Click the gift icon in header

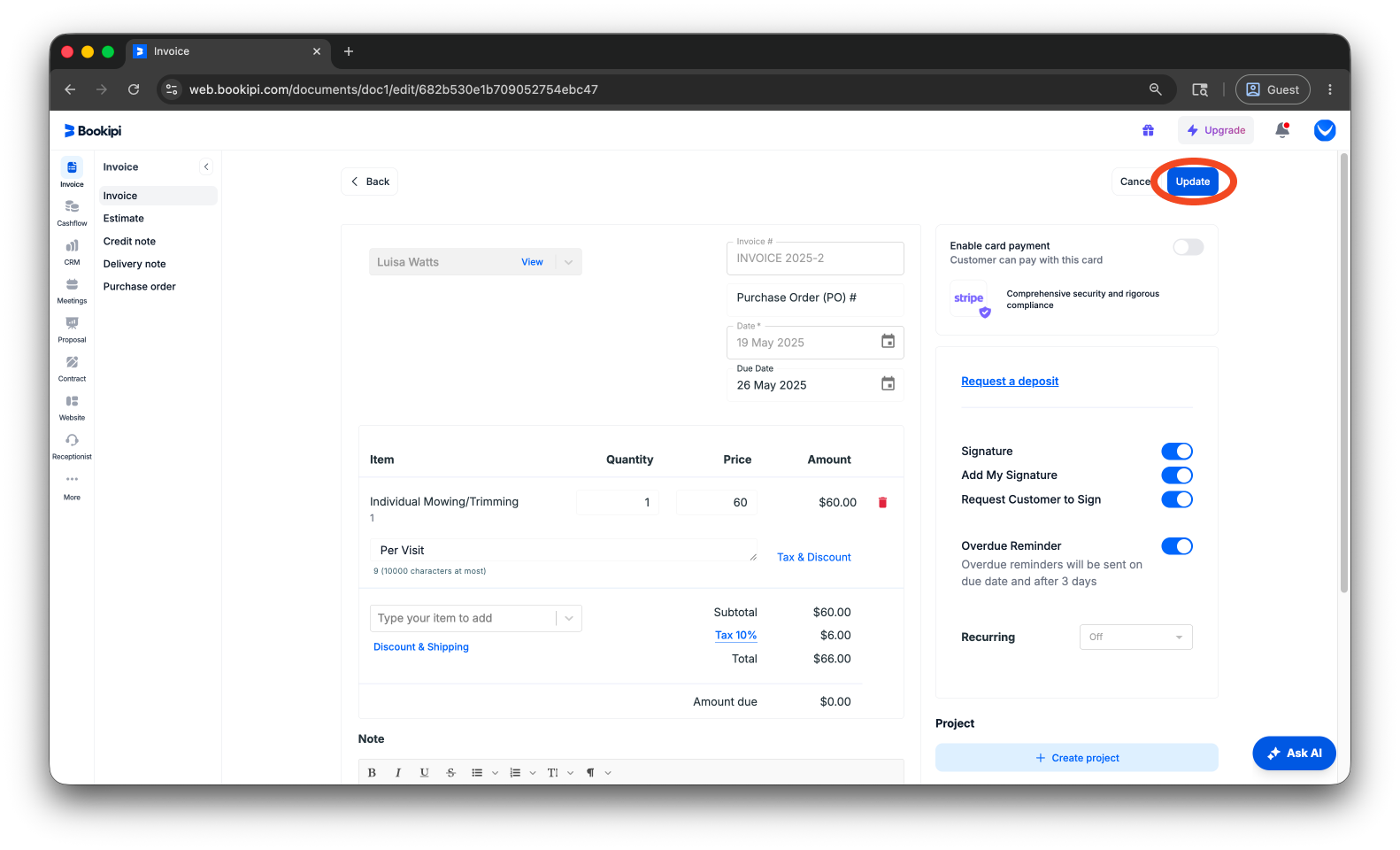pos(1148,130)
